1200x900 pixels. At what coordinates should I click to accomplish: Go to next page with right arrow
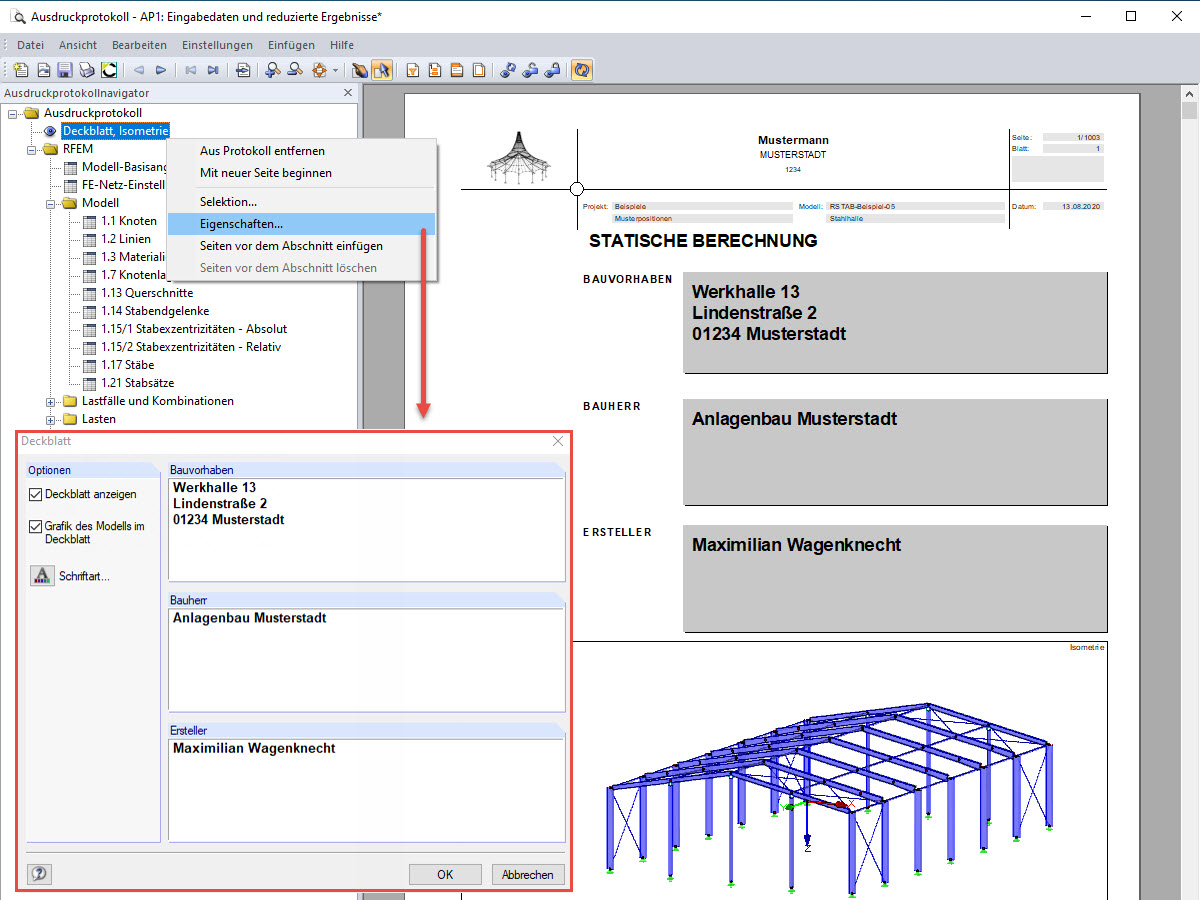pos(160,70)
